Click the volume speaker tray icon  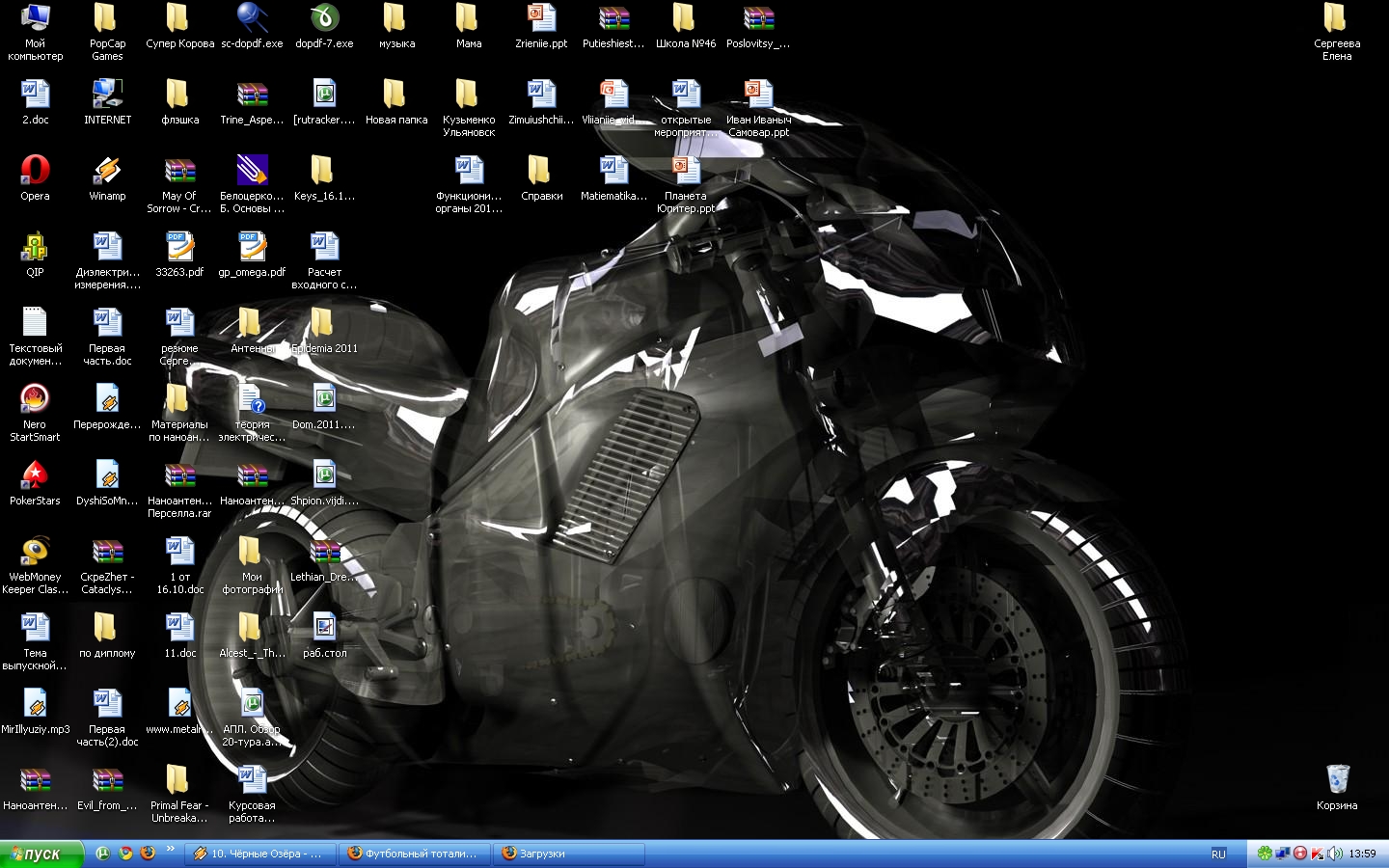(x=1334, y=854)
